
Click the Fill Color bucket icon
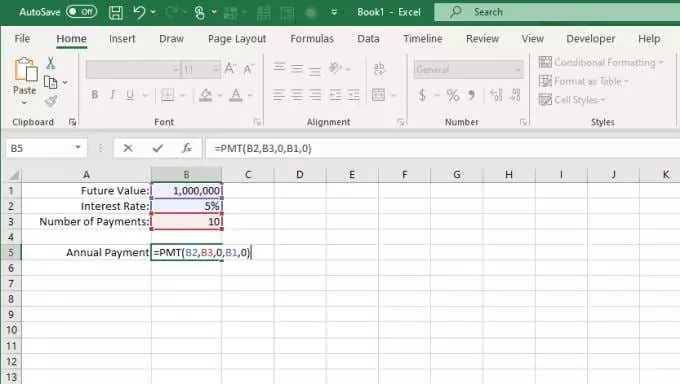[x=206, y=95]
